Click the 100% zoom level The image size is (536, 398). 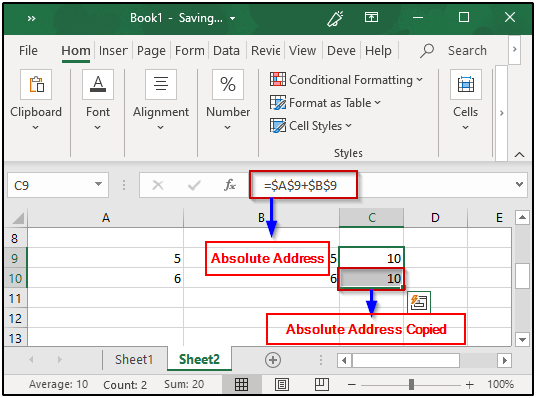pos(500,384)
